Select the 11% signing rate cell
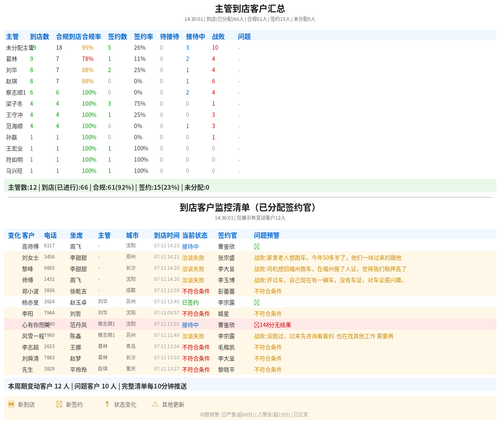This screenshot has width=500, height=437. (140, 59)
